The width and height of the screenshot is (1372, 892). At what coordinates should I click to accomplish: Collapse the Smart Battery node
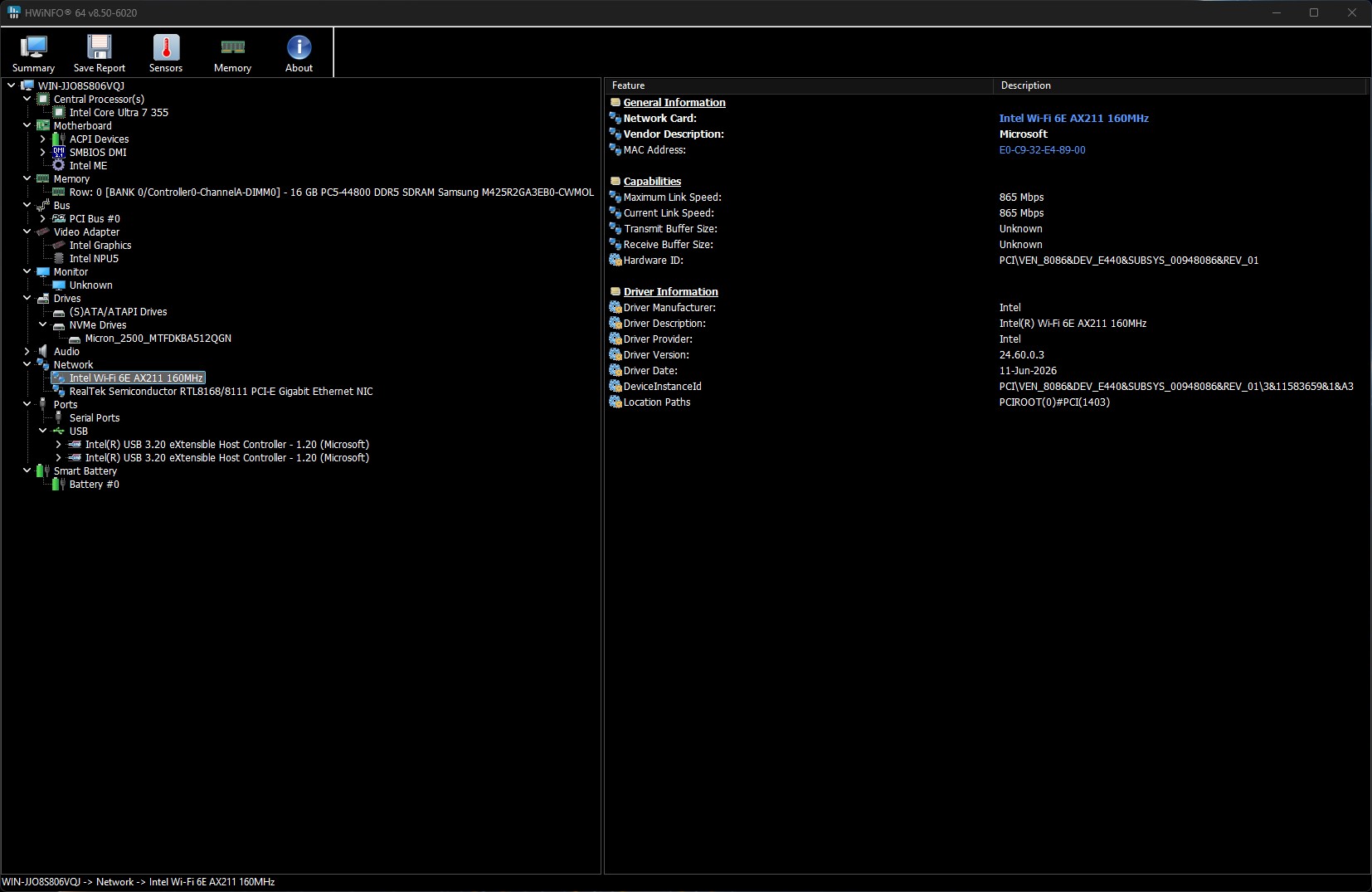pos(27,470)
